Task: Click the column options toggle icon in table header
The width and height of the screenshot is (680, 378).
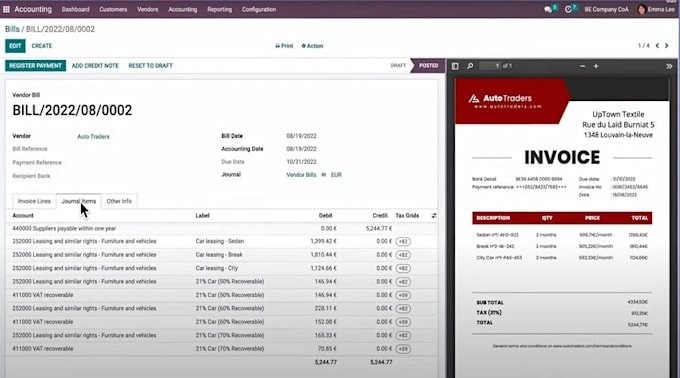Action: point(434,215)
